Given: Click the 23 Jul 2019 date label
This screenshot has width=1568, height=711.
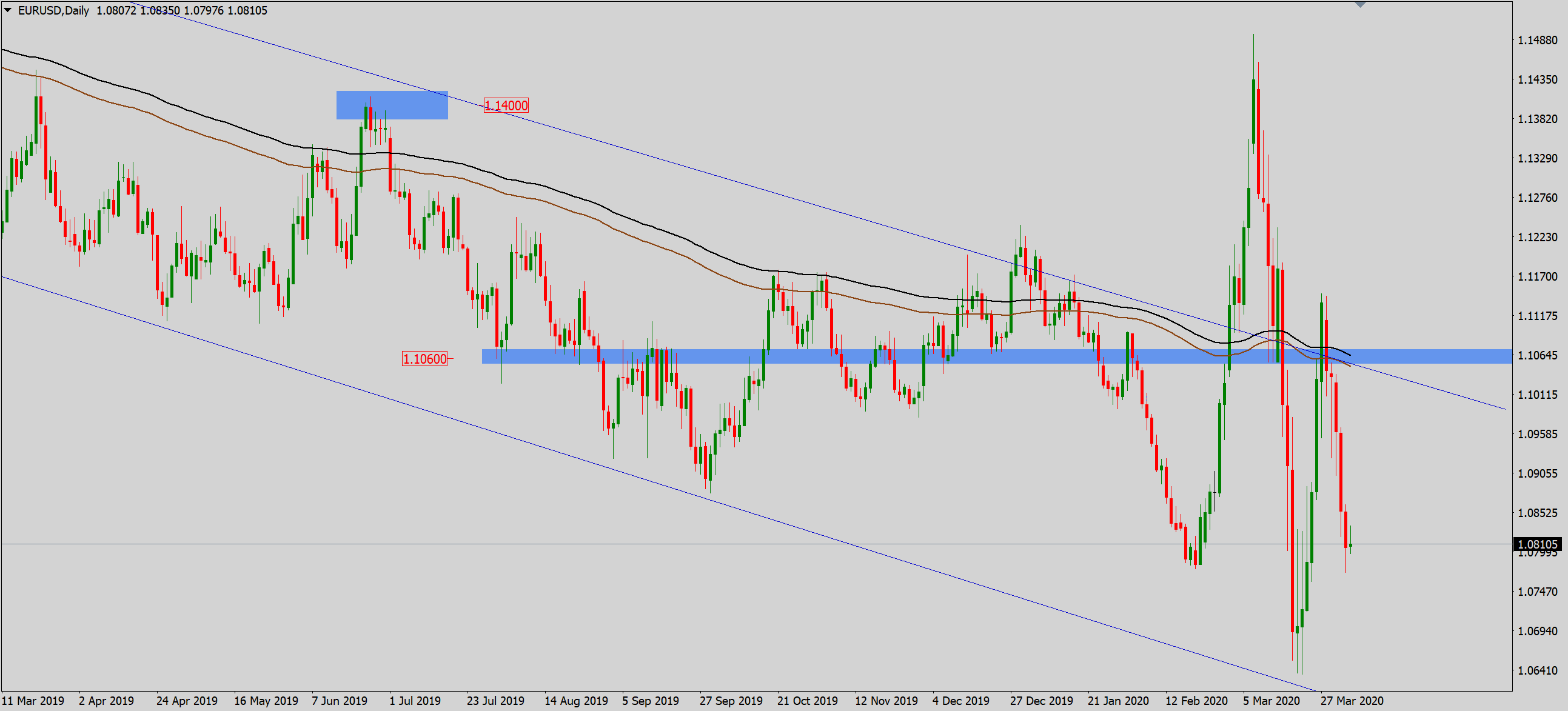Looking at the screenshot, I should [495, 701].
